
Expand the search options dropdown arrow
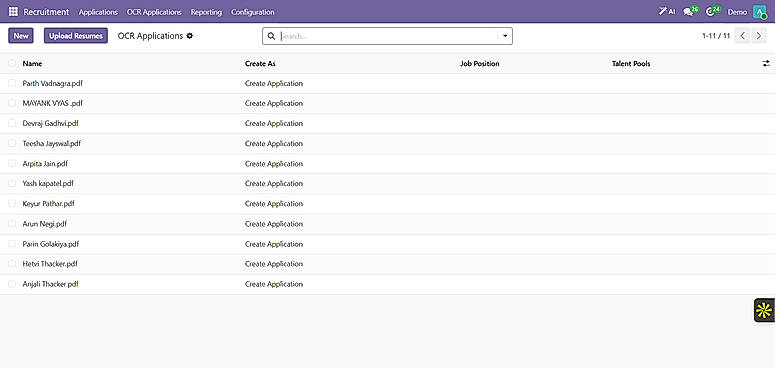tap(505, 36)
